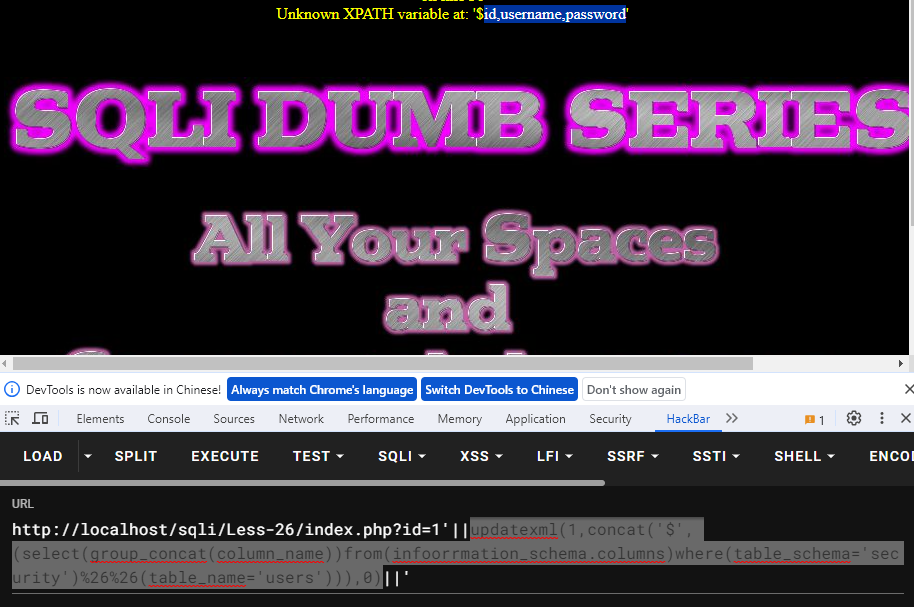Viewport: 914px width, 607px height.
Task: Click the page scrollbar left arrow
Action: tap(5, 363)
